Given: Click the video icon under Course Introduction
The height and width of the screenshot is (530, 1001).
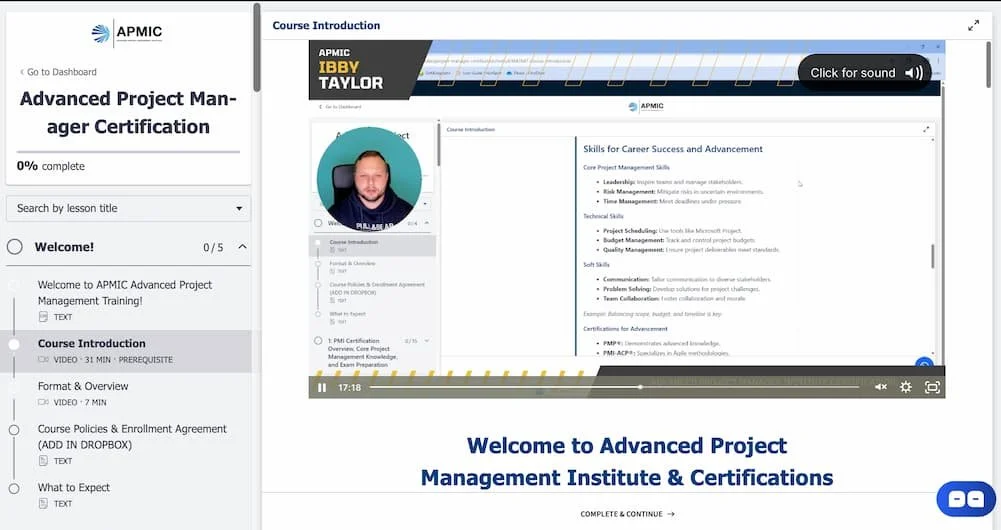Looking at the screenshot, I should 43,360.
